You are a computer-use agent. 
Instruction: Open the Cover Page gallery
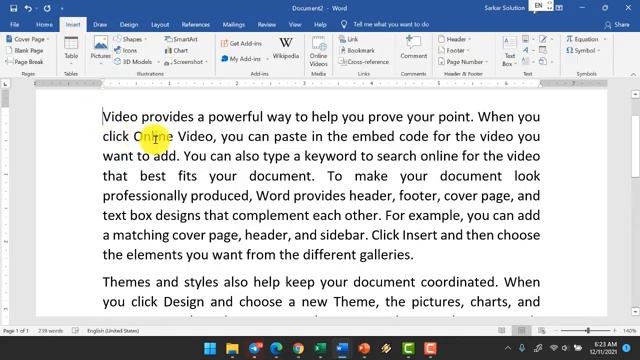click(x=28, y=39)
